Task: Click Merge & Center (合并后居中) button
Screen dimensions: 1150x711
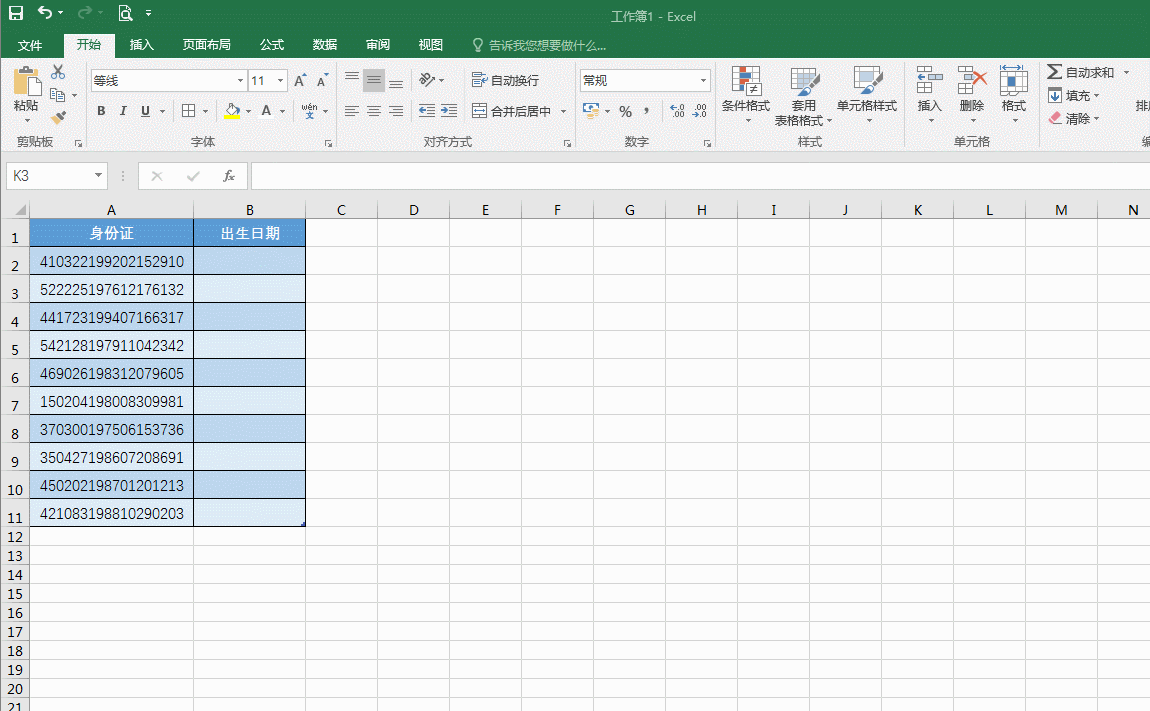Action: [x=512, y=112]
